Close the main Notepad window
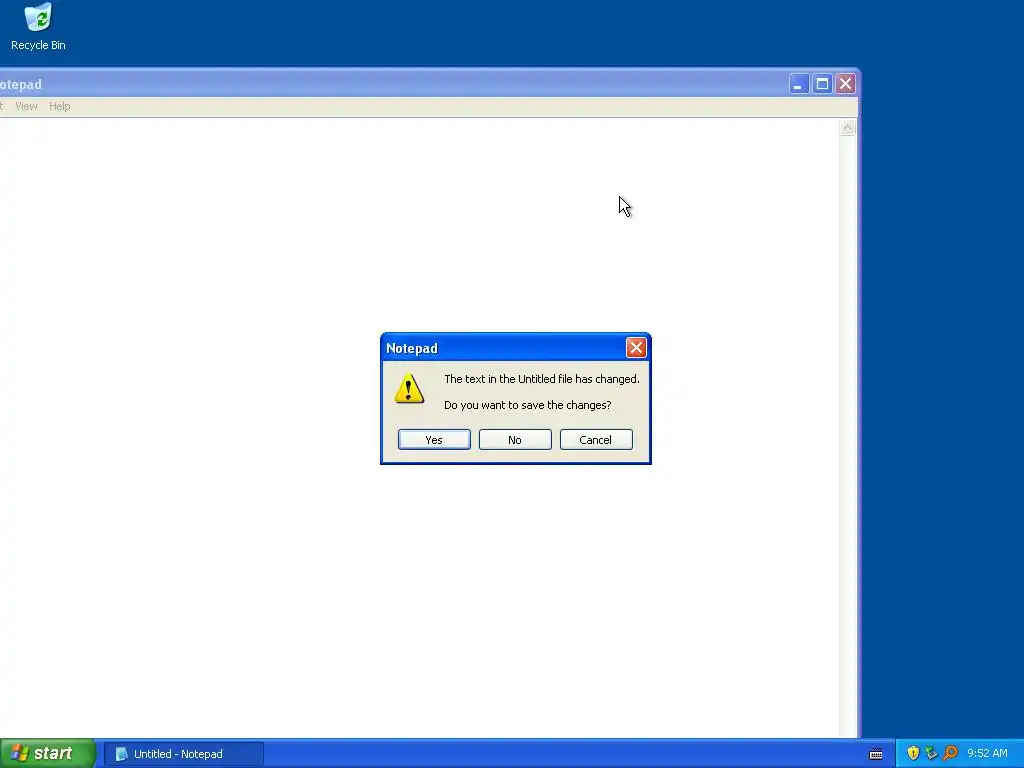 pyautogui.click(x=846, y=84)
